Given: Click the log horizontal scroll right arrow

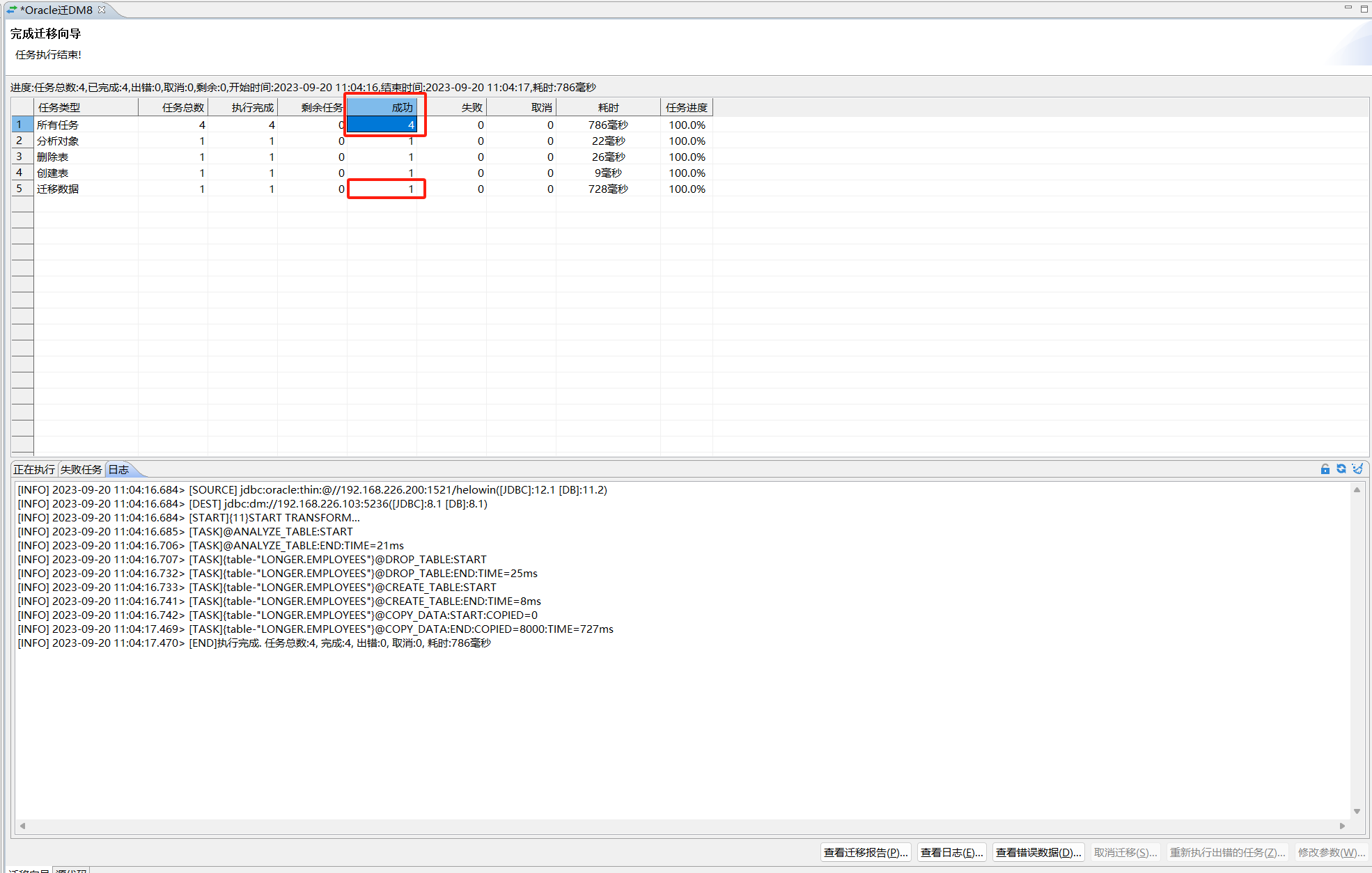Looking at the screenshot, I should (1342, 826).
